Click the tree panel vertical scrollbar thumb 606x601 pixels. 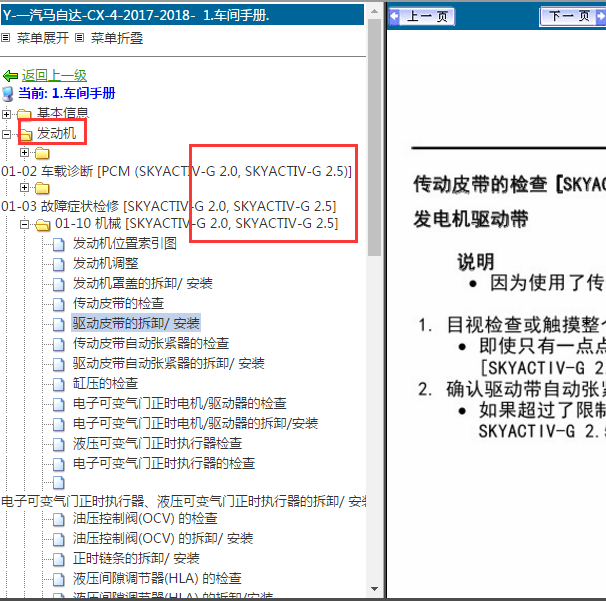tap(374, 137)
